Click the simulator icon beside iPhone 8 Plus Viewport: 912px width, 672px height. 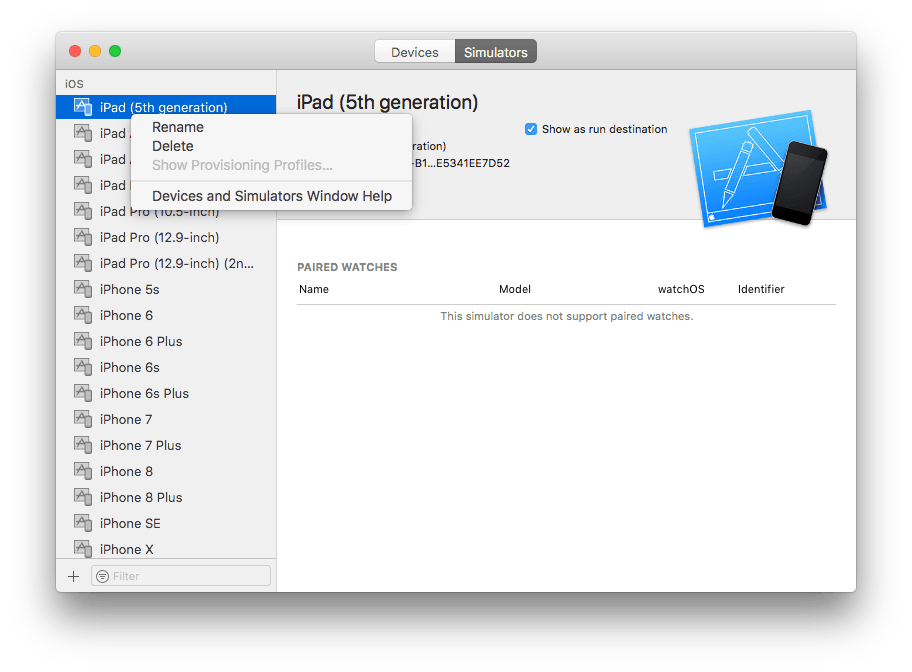(x=83, y=497)
